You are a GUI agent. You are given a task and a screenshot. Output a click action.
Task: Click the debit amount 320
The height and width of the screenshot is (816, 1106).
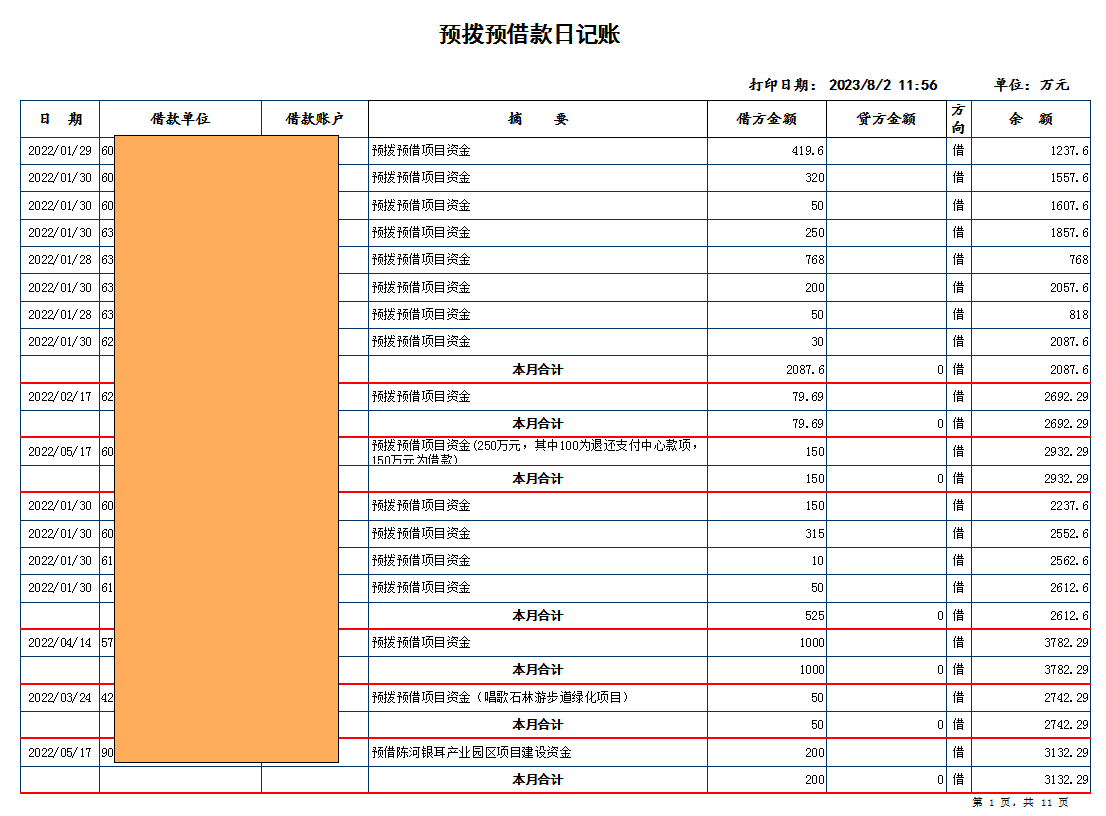click(815, 178)
